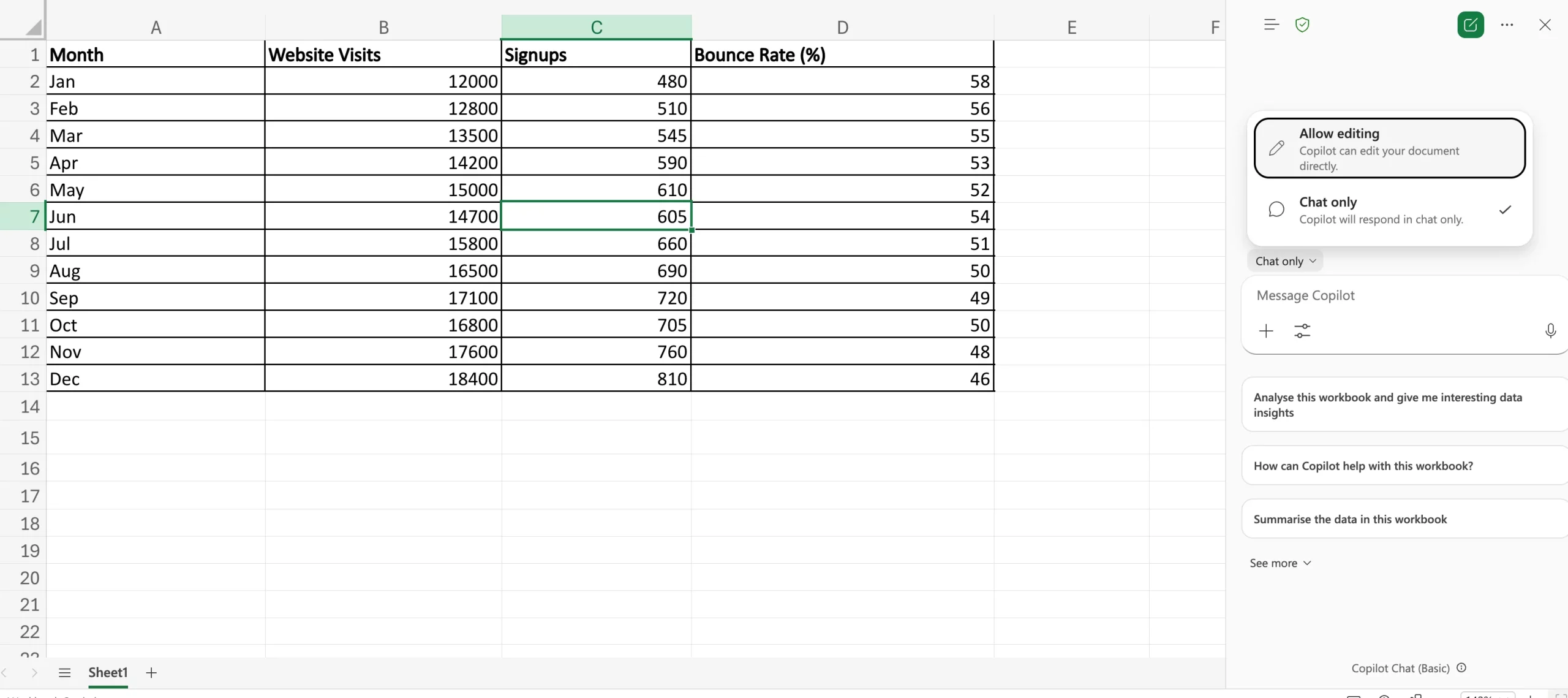The image size is (1568, 698).
Task: Click the info icon beside Copilot Chat (Basic)
Action: click(1461, 668)
